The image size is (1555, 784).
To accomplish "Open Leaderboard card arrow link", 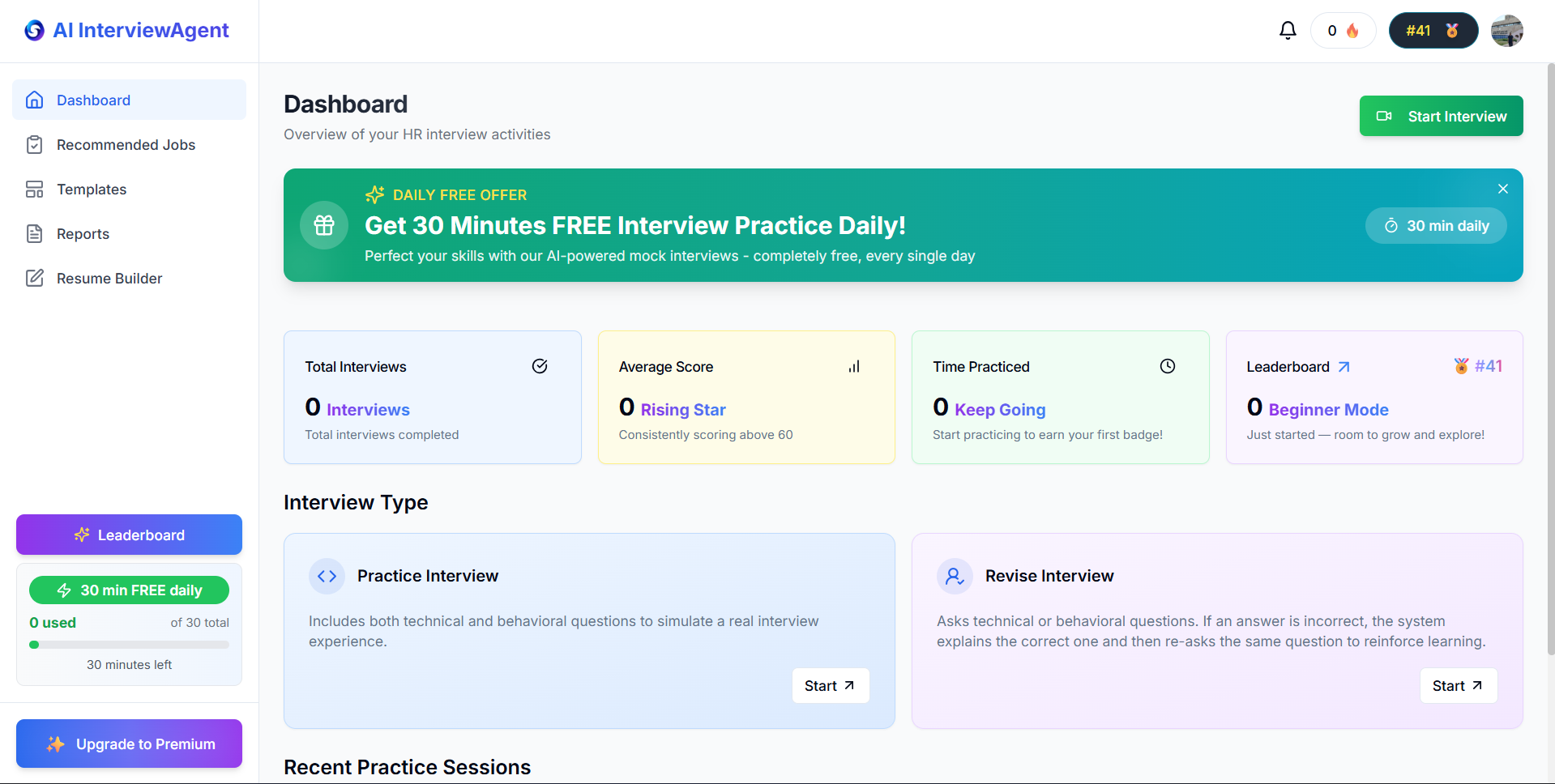I will pyautogui.click(x=1344, y=367).
